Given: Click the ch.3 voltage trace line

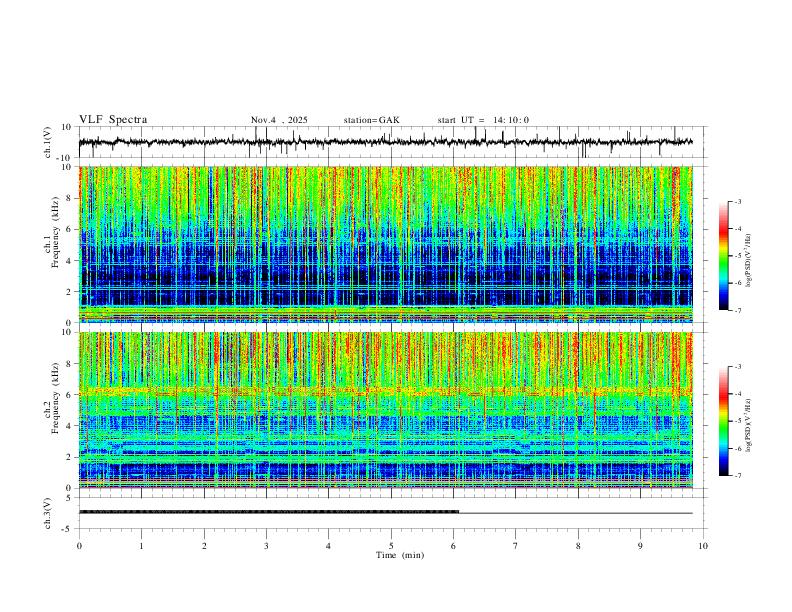Looking at the screenshot, I should [385, 512].
